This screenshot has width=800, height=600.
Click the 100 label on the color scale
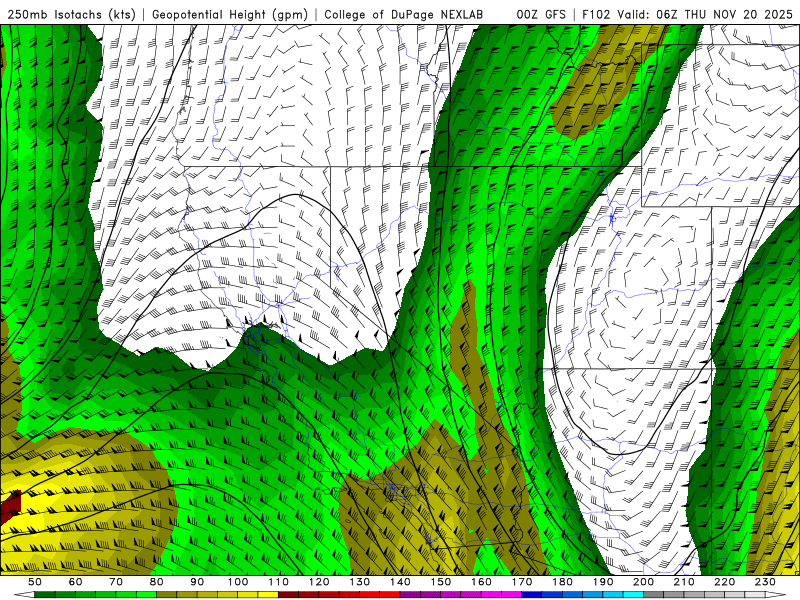point(238,582)
